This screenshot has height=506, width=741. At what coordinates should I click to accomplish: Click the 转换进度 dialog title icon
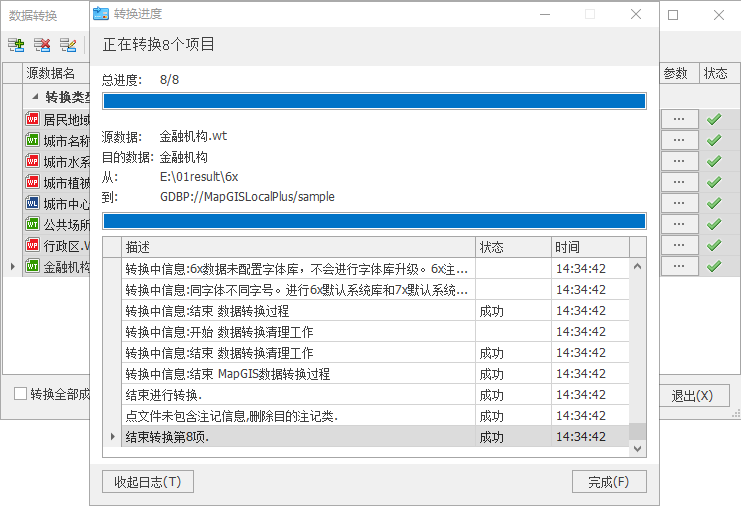coord(101,15)
